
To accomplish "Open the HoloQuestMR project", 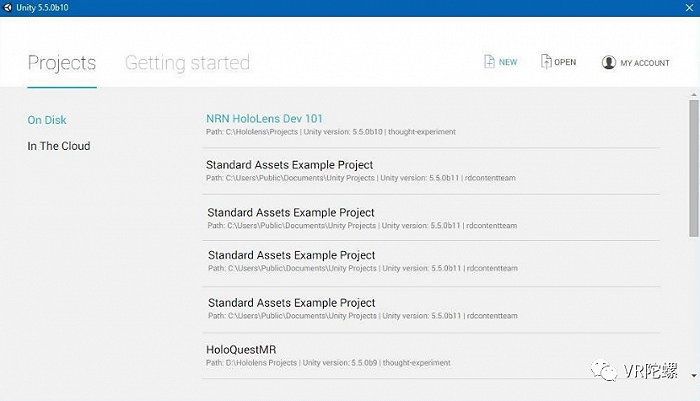I will [x=241, y=350].
